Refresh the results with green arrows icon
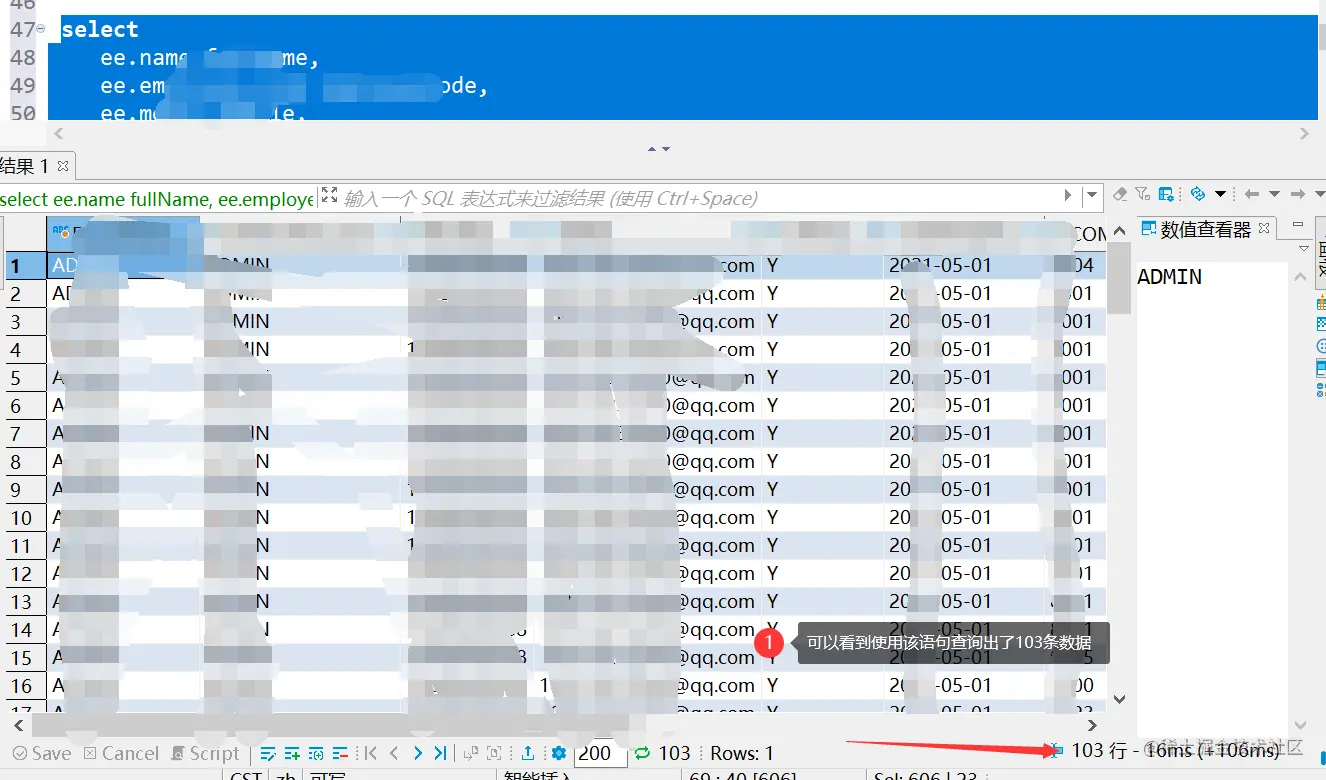This screenshot has width=1326, height=780. (x=643, y=753)
